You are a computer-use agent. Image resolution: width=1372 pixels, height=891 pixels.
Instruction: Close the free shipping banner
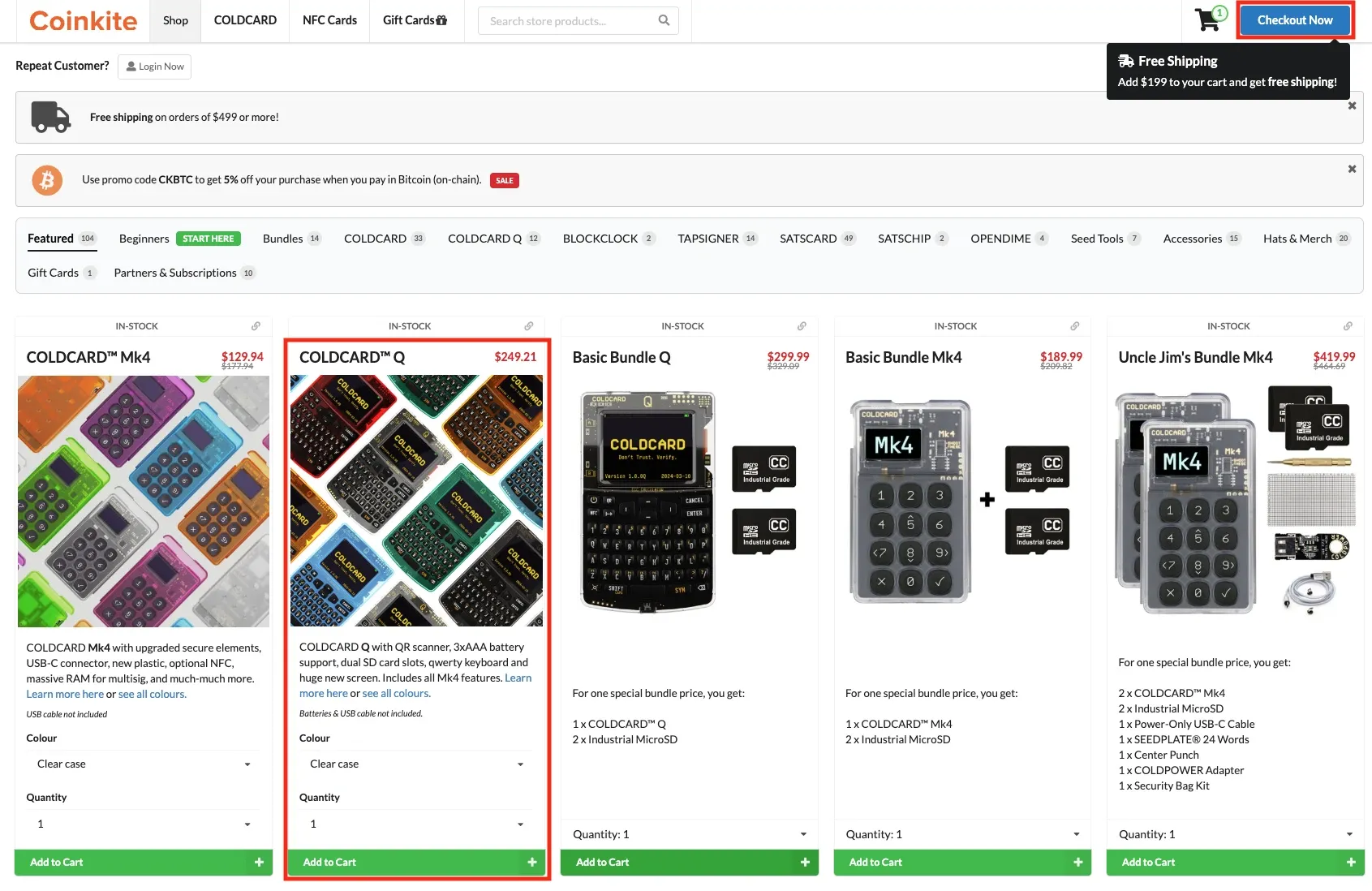coord(1352,105)
